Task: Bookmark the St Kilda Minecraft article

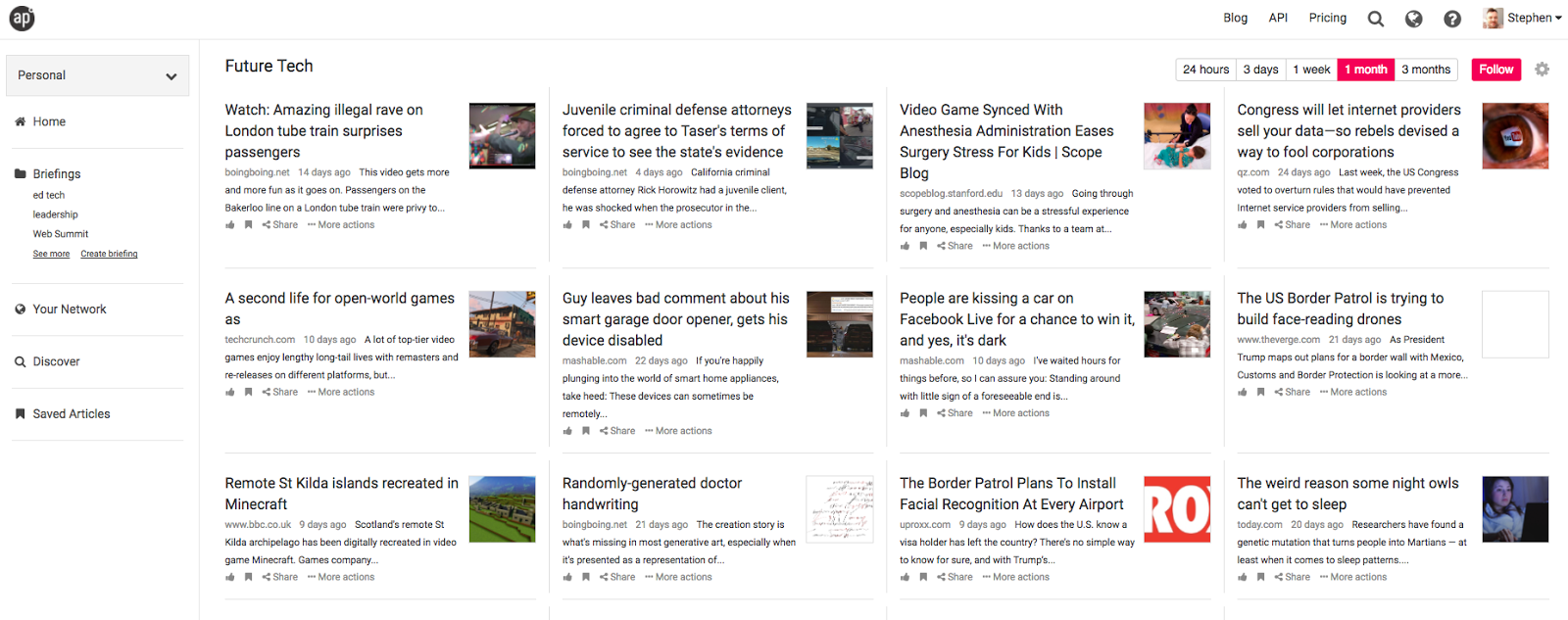Action: [x=249, y=578]
